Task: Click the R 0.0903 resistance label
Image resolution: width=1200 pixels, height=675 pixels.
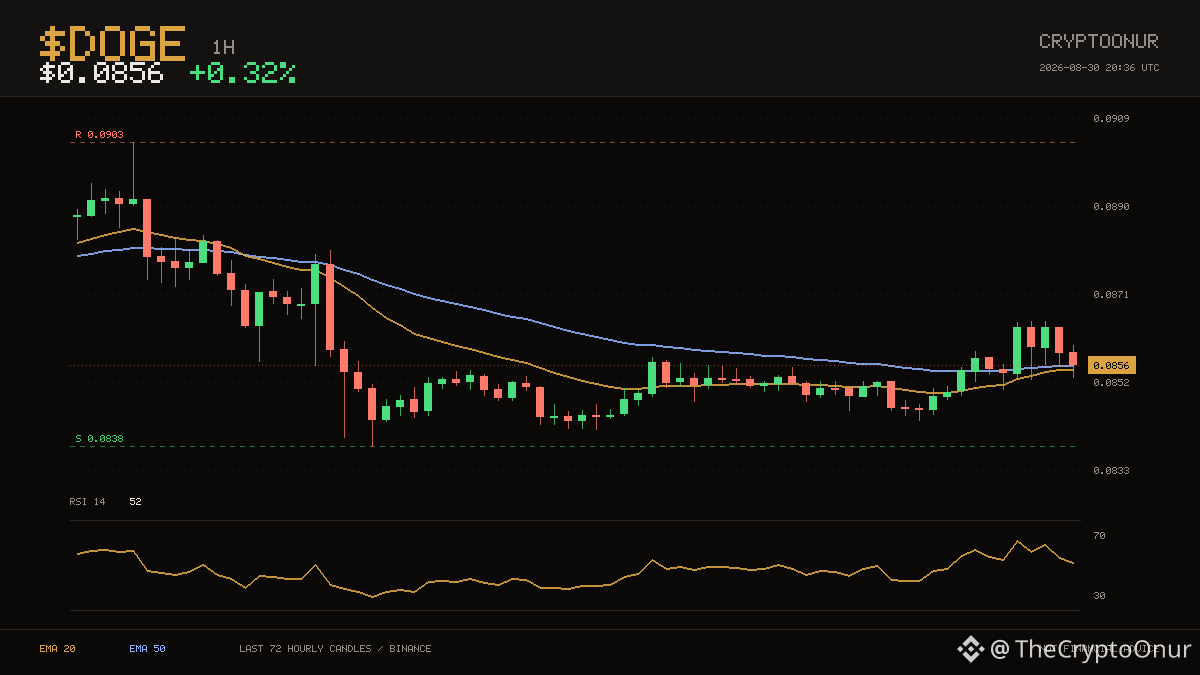Action: (x=99, y=134)
